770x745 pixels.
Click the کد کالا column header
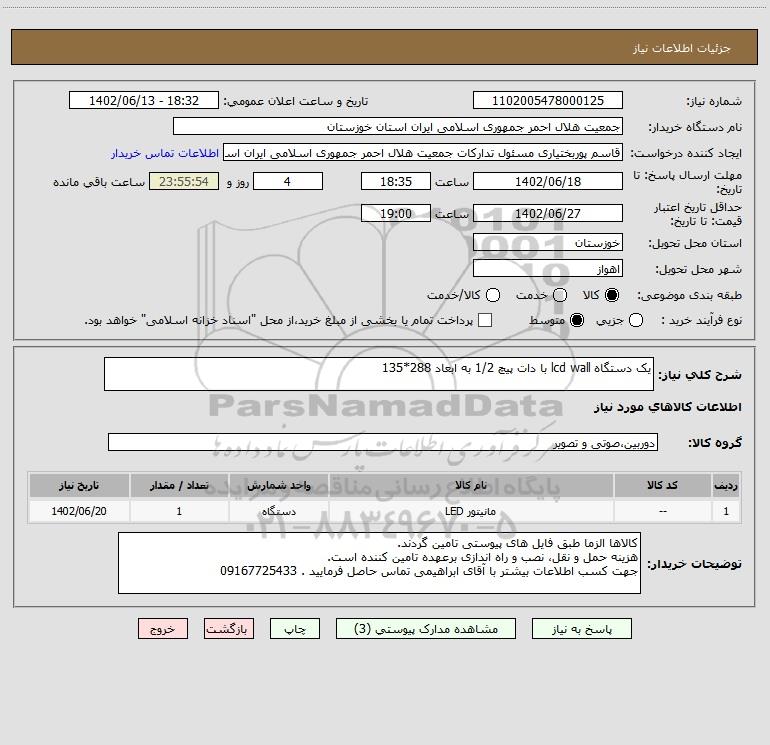coord(662,485)
